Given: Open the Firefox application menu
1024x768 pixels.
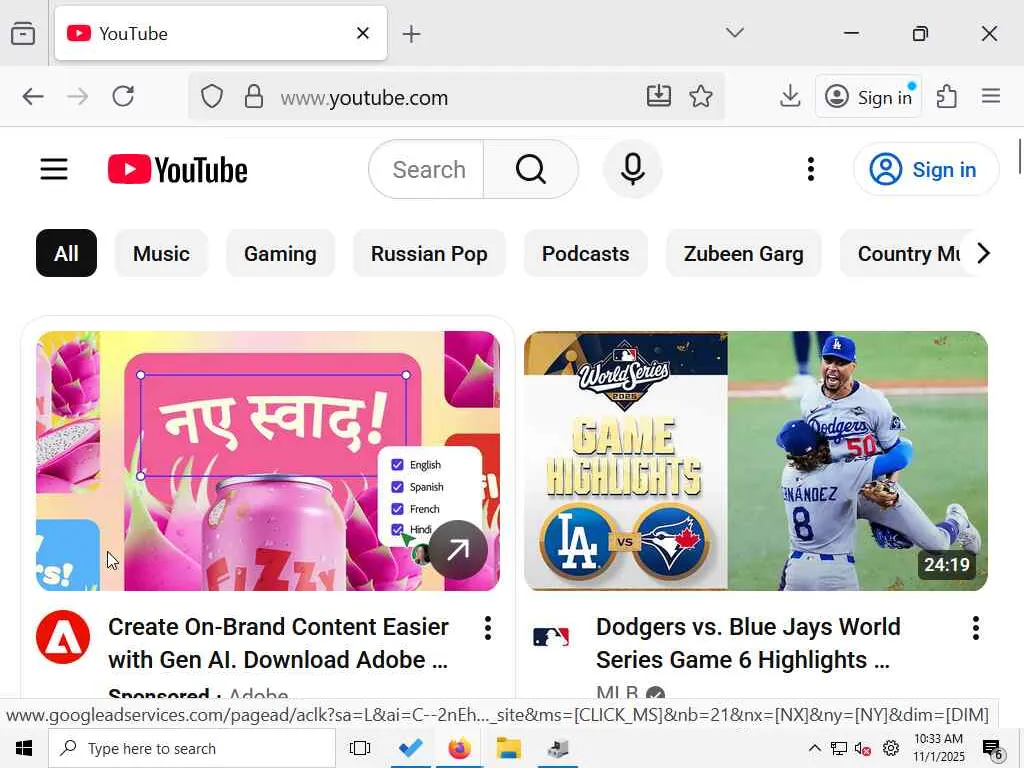Looking at the screenshot, I should click(x=991, y=97).
